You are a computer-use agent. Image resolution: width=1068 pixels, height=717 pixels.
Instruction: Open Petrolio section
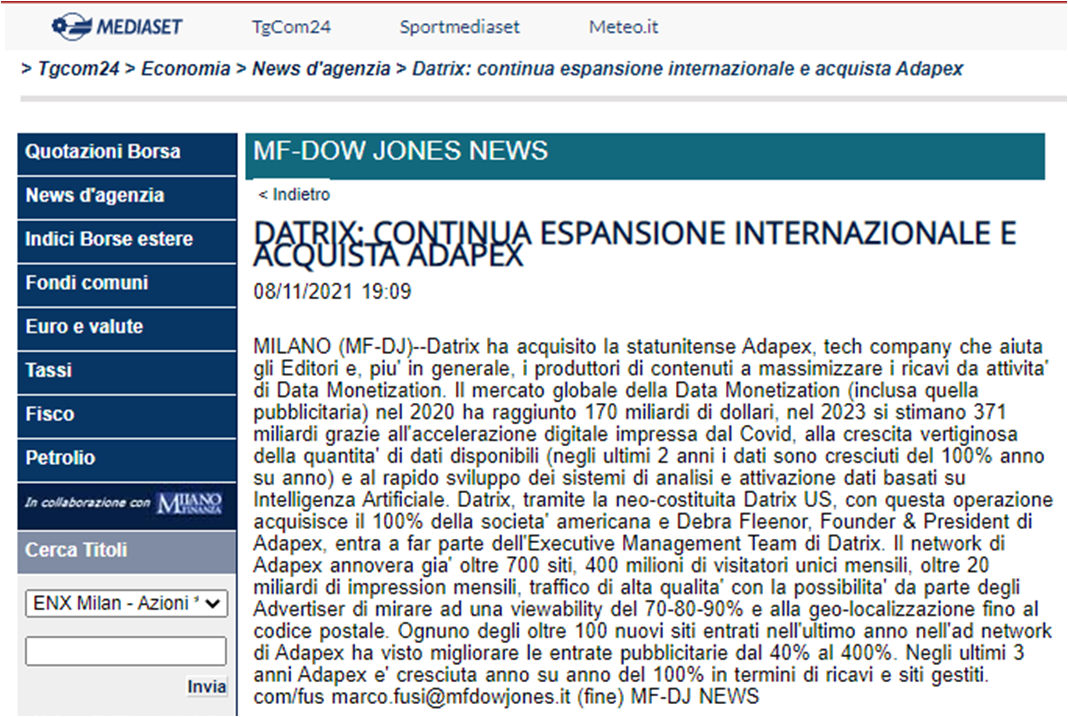(x=127, y=458)
